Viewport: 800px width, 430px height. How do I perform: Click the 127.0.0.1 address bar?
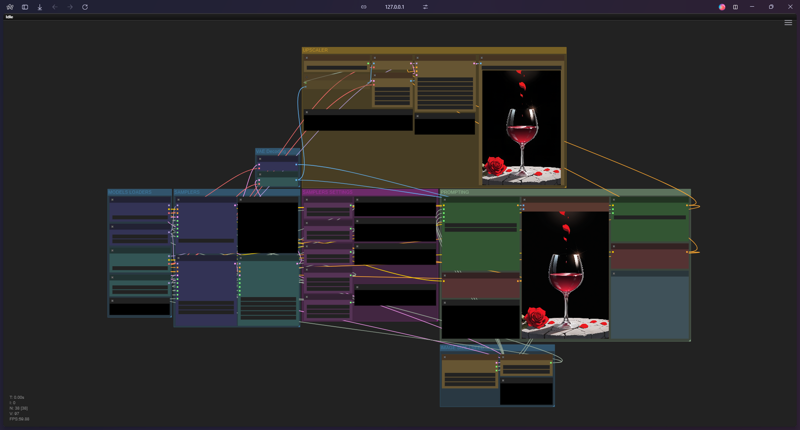point(394,7)
